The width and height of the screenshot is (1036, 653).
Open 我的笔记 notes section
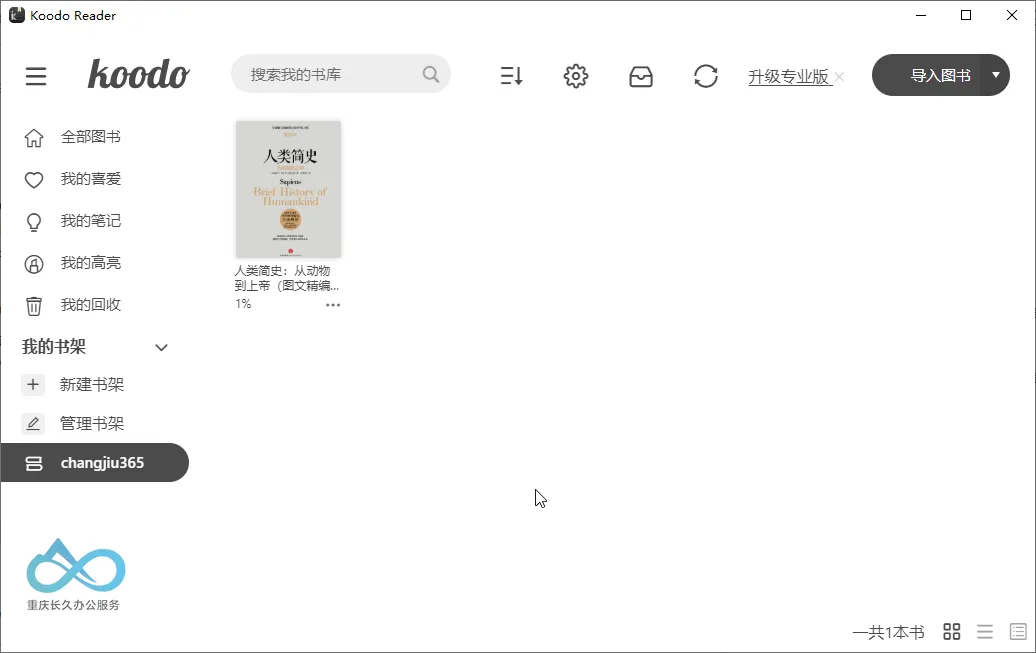91,221
